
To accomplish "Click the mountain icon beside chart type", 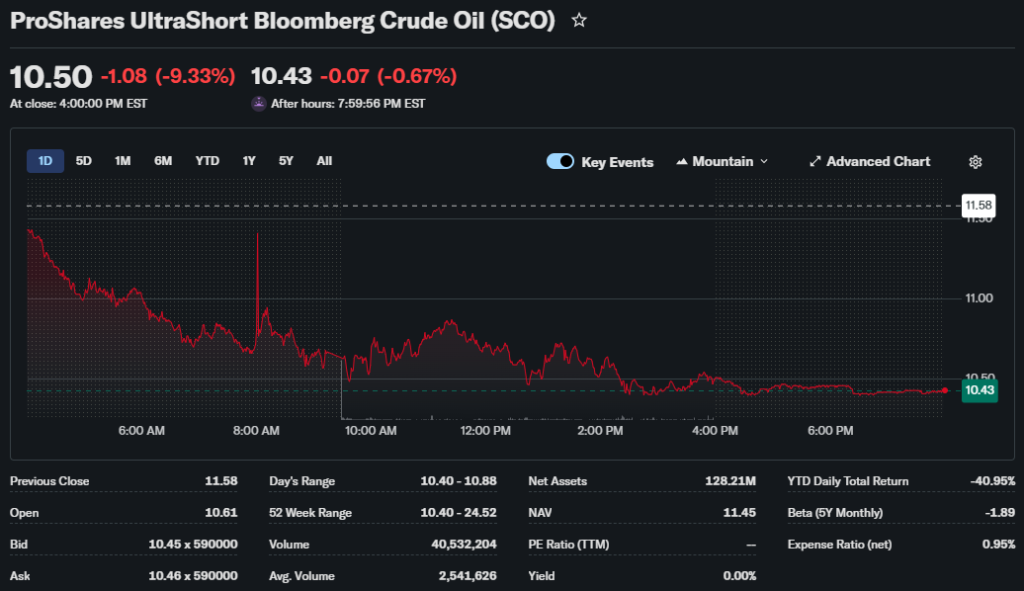I will click(683, 162).
